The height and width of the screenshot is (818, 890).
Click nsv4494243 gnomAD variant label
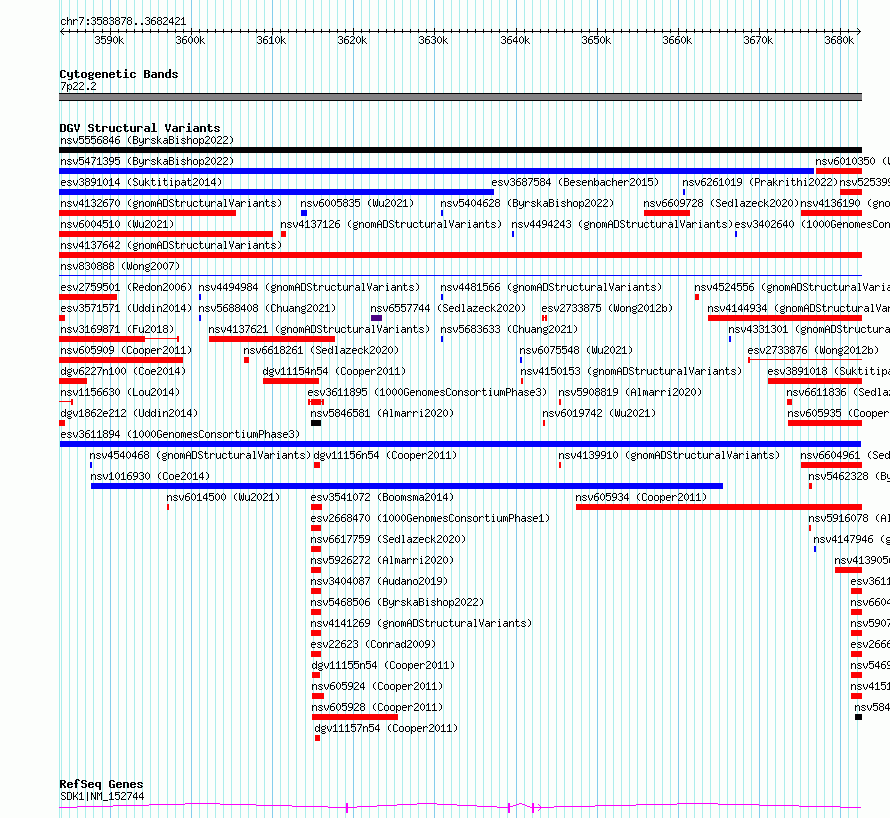pos(622,224)
